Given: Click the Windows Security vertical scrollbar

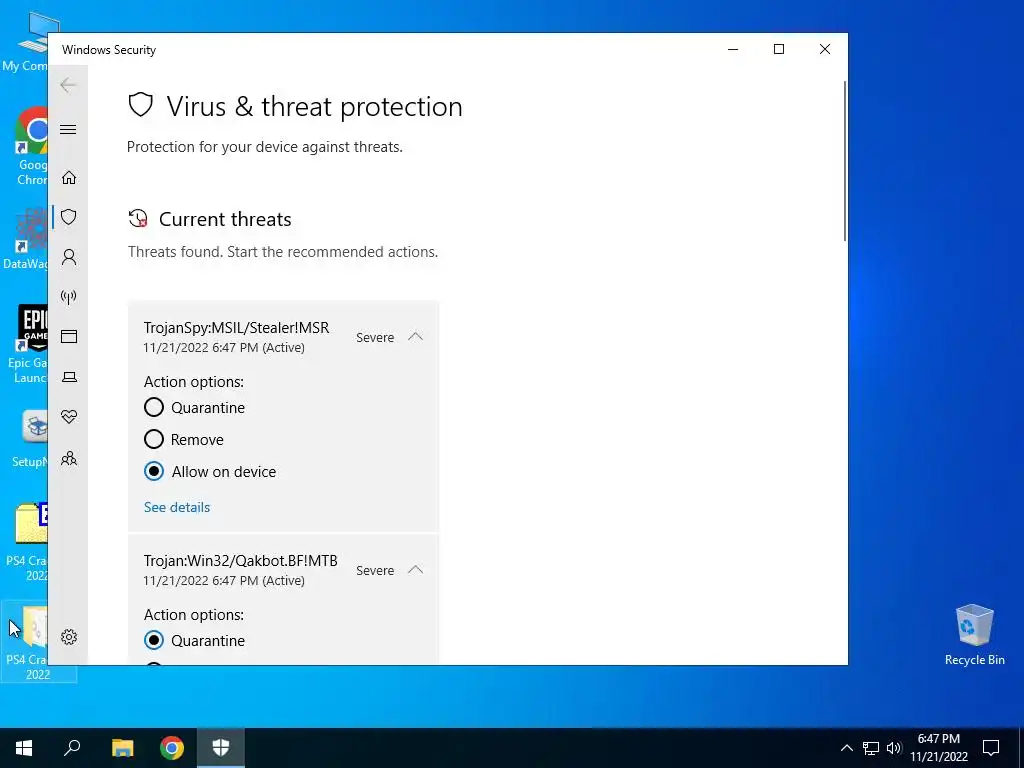Looking at the screenshot, I should tap(844, 161).
